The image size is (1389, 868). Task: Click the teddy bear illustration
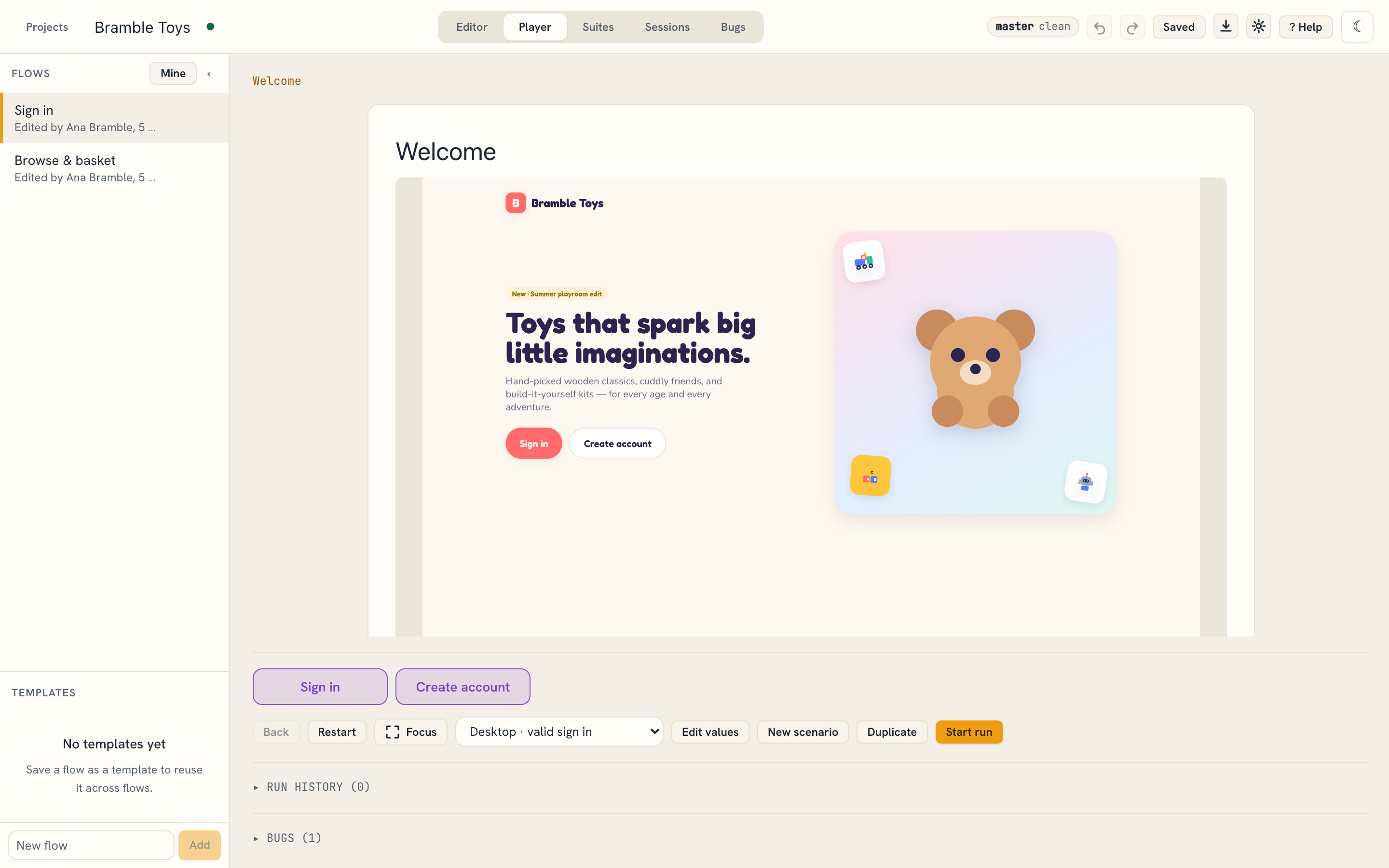975,368
